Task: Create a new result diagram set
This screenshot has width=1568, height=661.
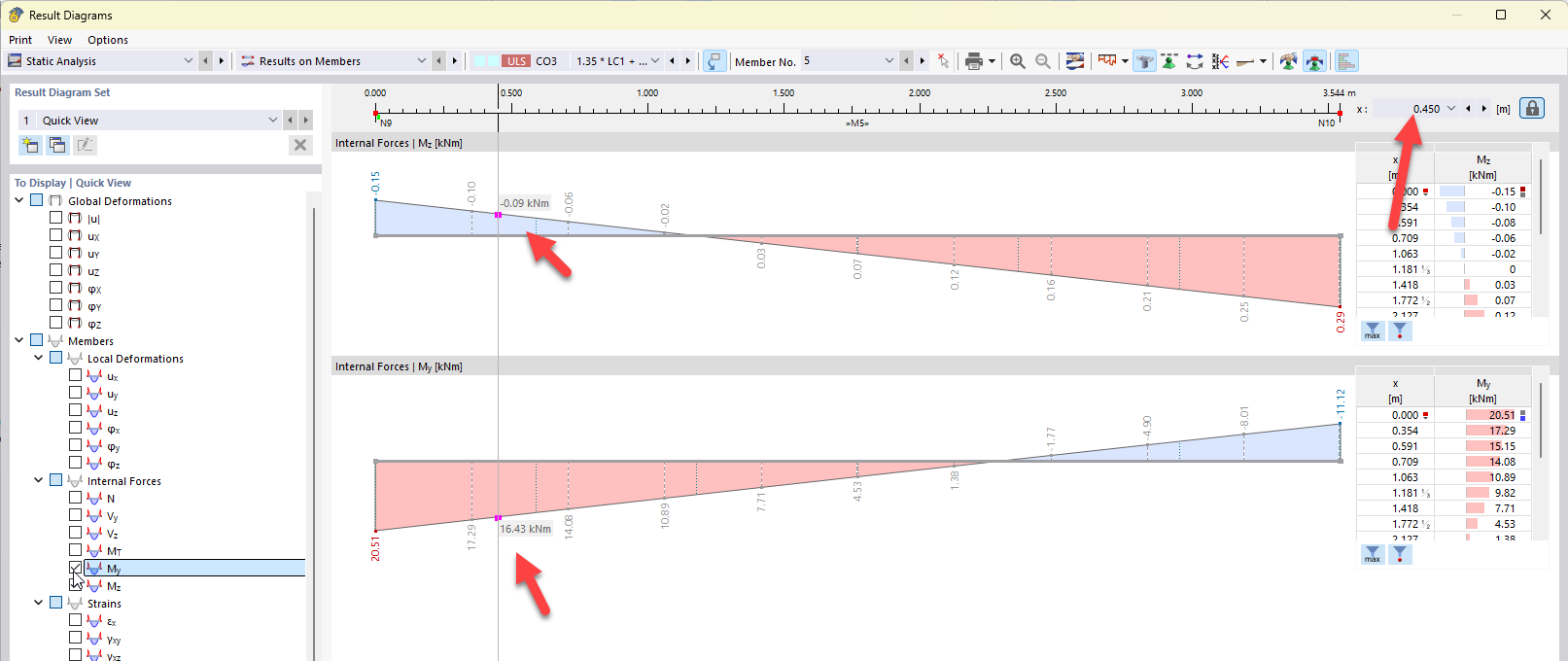Action: point(30,145)
